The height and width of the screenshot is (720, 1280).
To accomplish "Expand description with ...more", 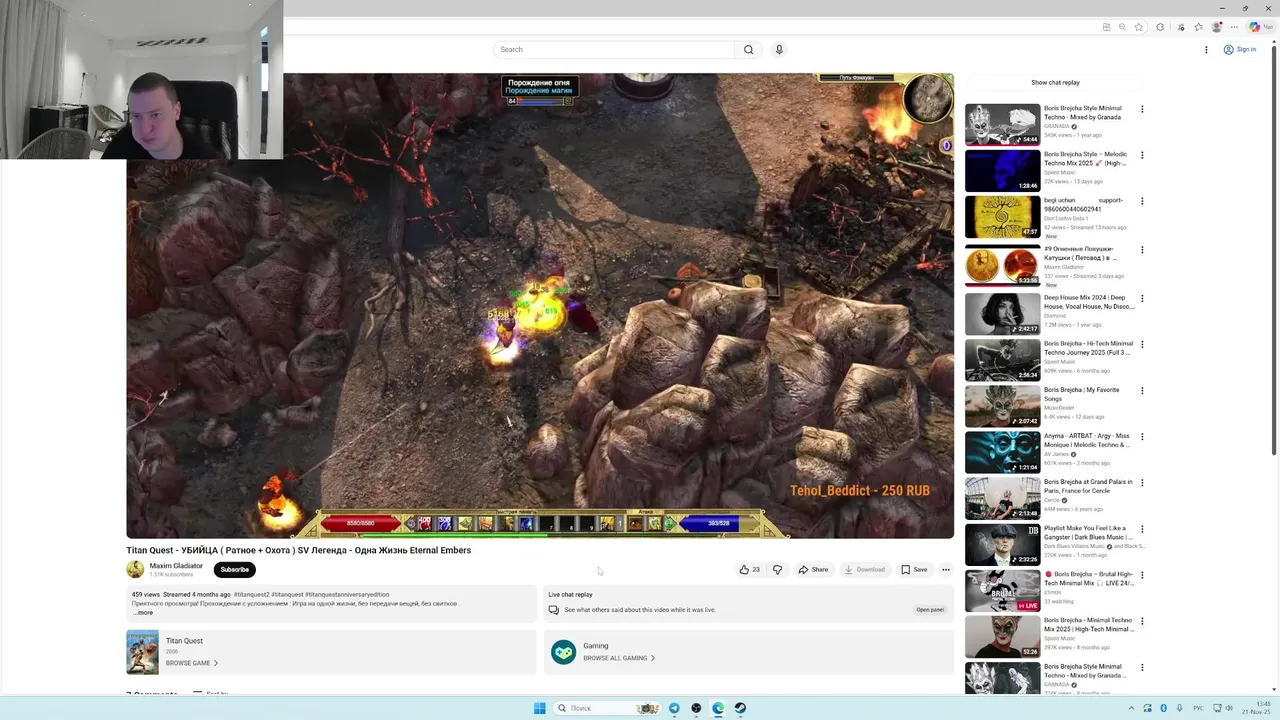I will pos(143,612).
